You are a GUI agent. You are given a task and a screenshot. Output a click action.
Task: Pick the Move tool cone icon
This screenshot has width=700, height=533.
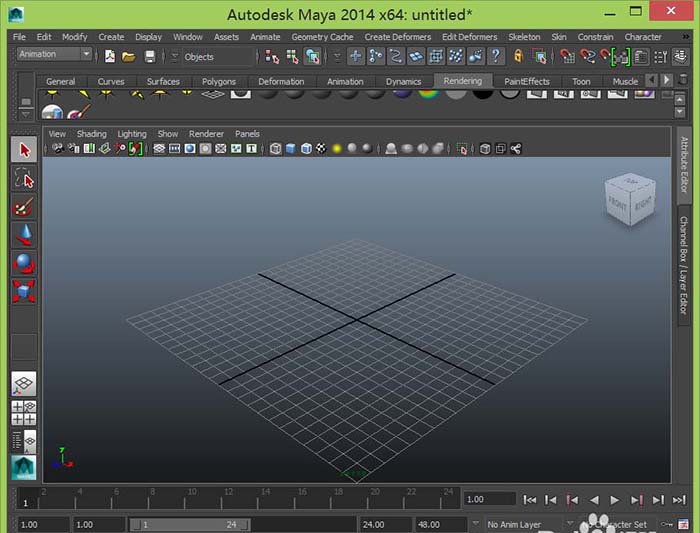24,235
